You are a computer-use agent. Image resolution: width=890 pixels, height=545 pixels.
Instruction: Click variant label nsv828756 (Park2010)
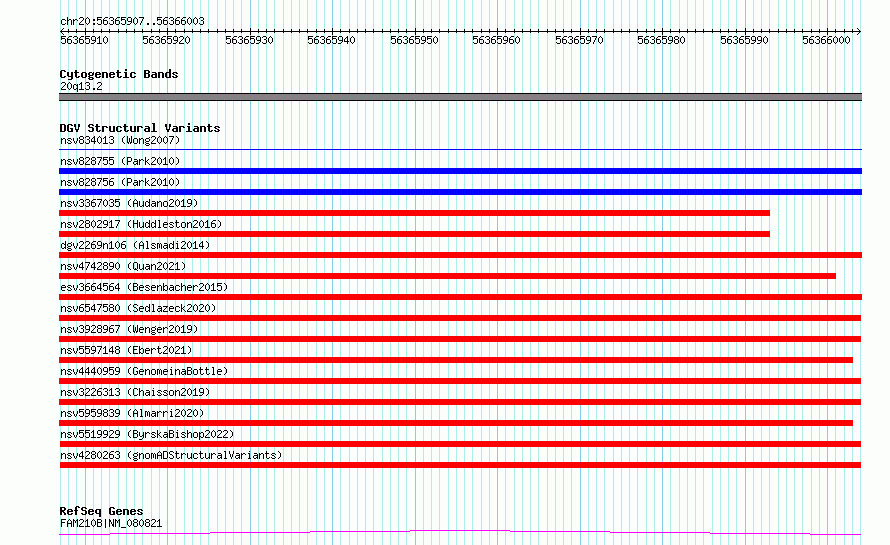point(120,182)
